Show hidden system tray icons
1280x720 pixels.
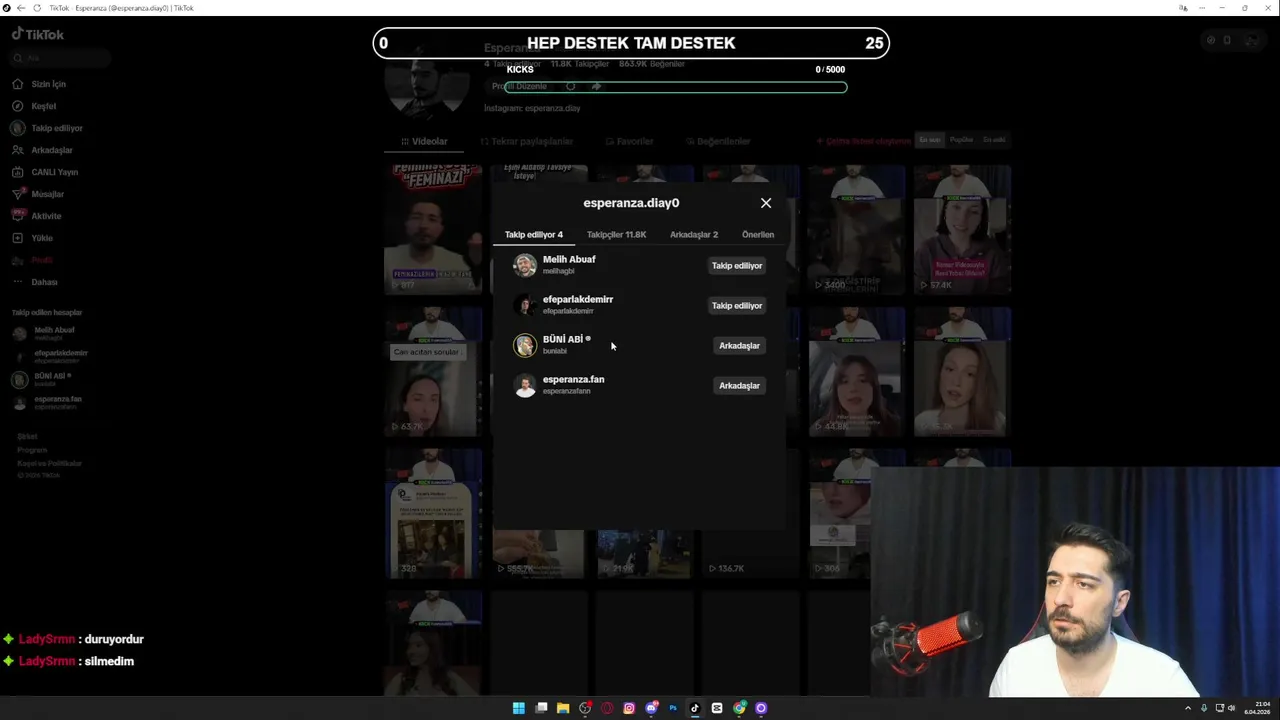tap(1189, 708)
